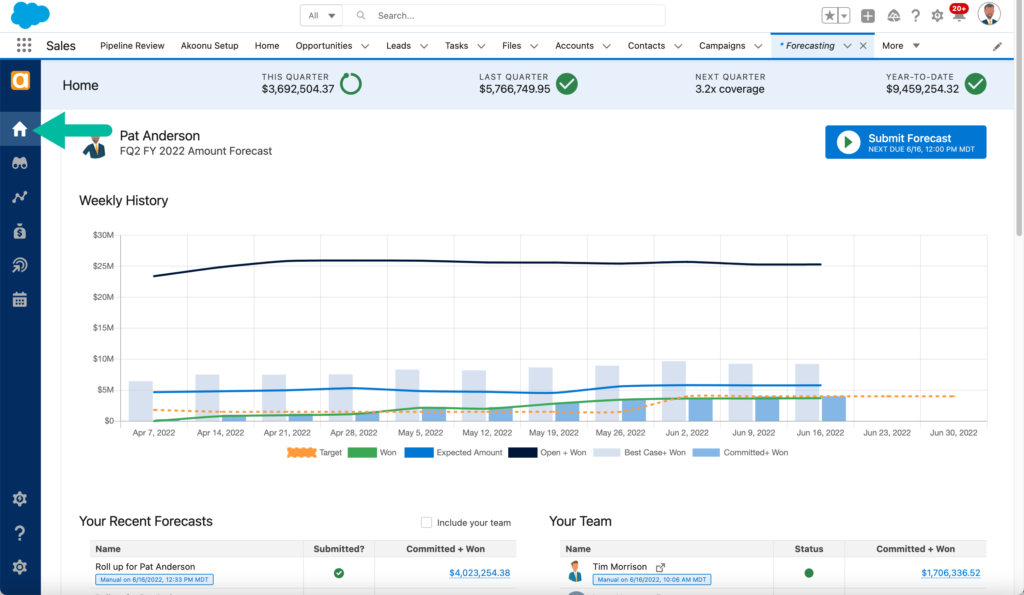The width and height of the screenshot is (1024, 595).
Task: Expand the Opportunities tab dropdown chevron
Action: point(364,46)
